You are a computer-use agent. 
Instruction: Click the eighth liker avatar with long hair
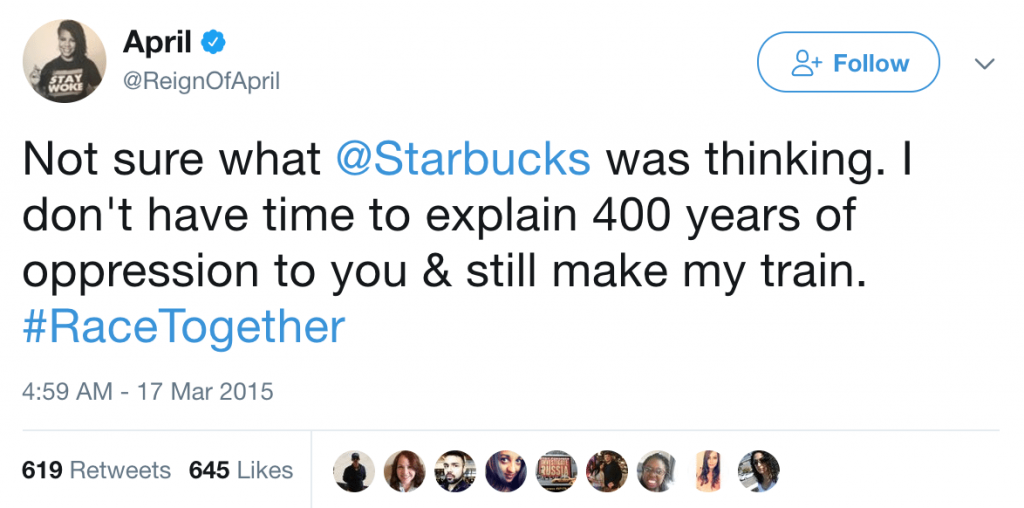coord(707,470)
